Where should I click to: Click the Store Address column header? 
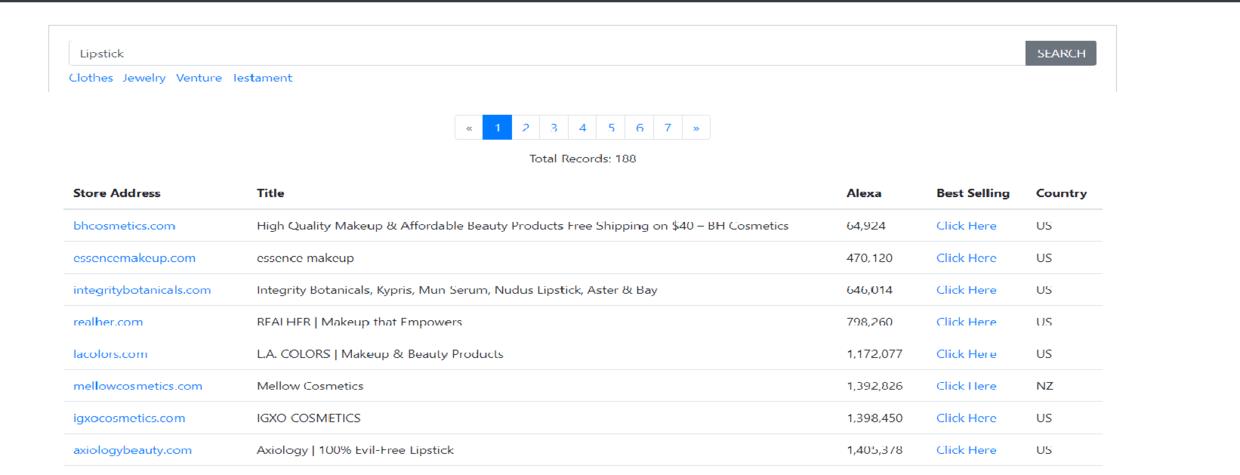pyautogui.click(x=117, y=193)
